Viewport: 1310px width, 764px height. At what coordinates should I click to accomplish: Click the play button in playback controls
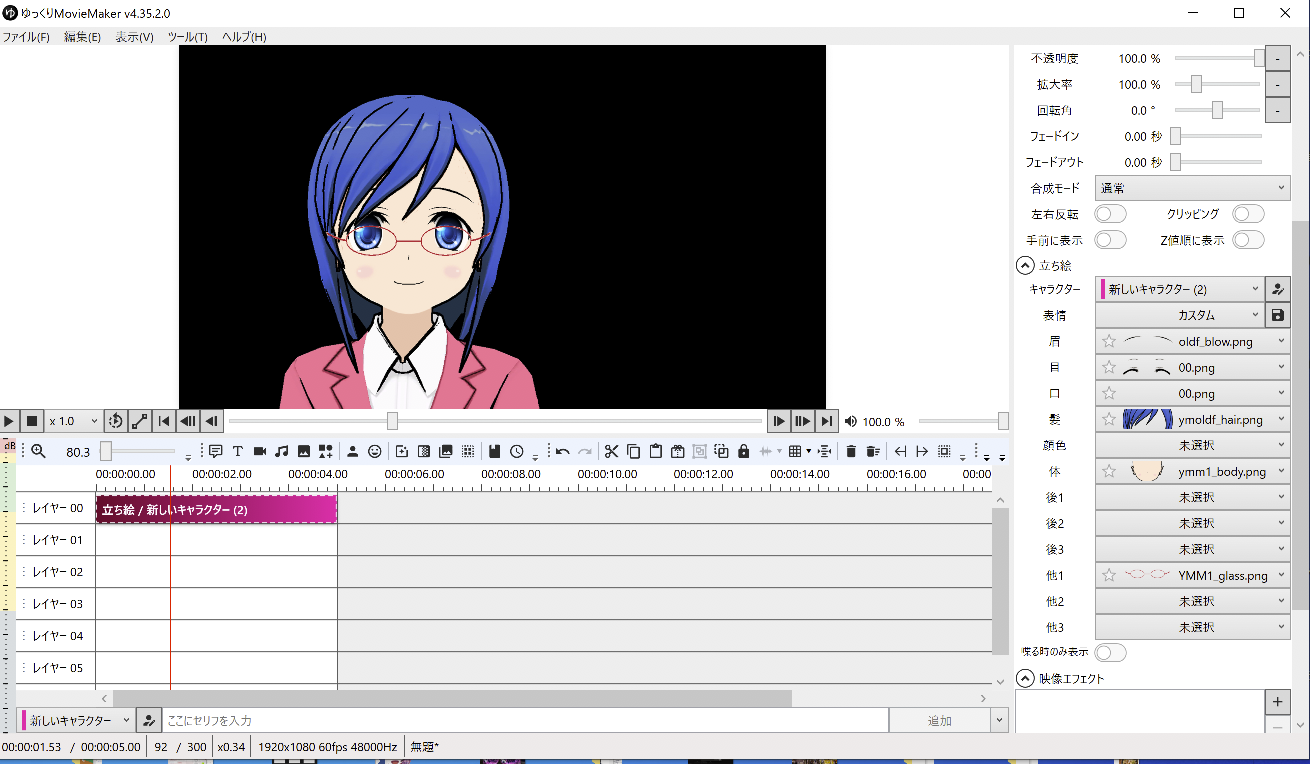click(8, 421)
